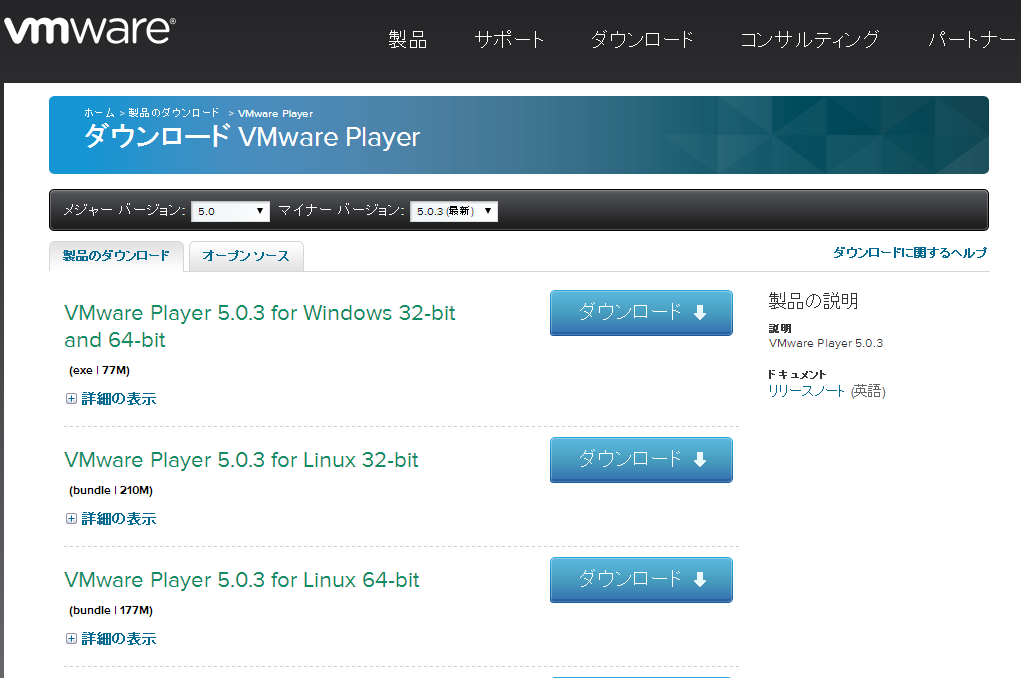Open VMware Player 5.0.3 for Linux 32-bit title
The width and height of the screenshot is (1021, 678).
click(241, 460)
